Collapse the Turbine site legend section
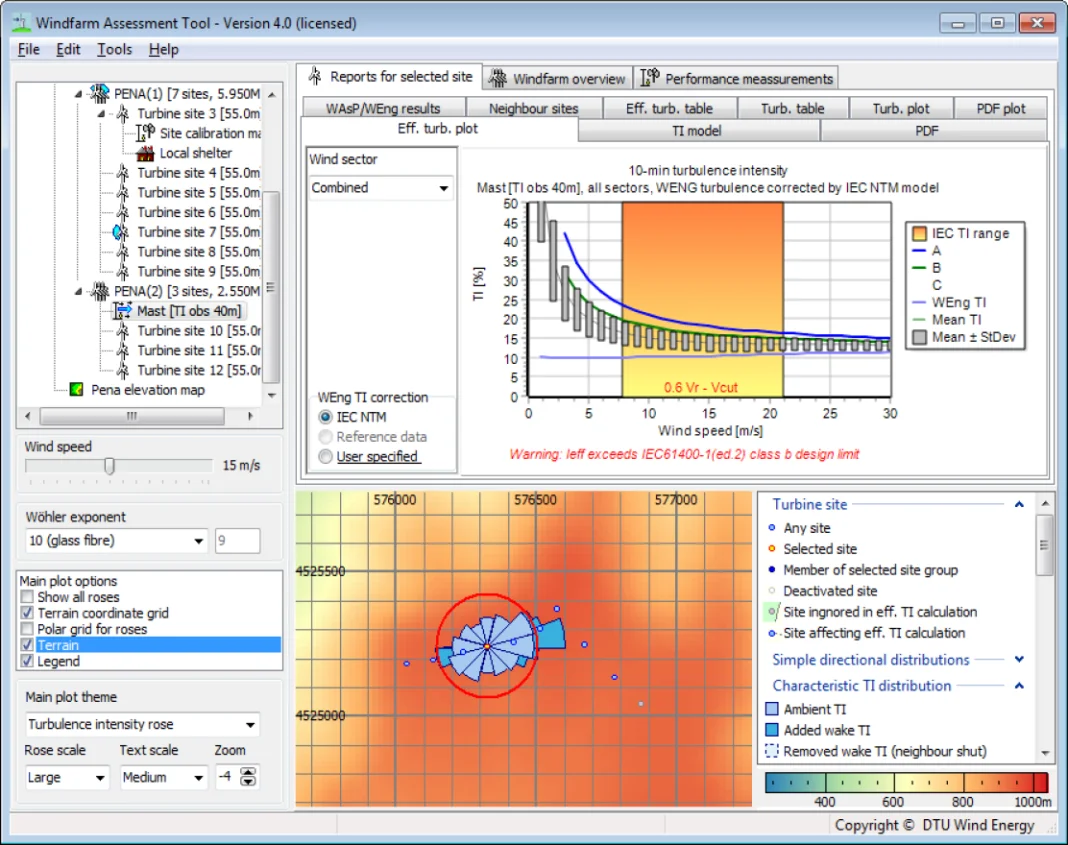This screenshot has height=845, width=1068. (1019, 505)
